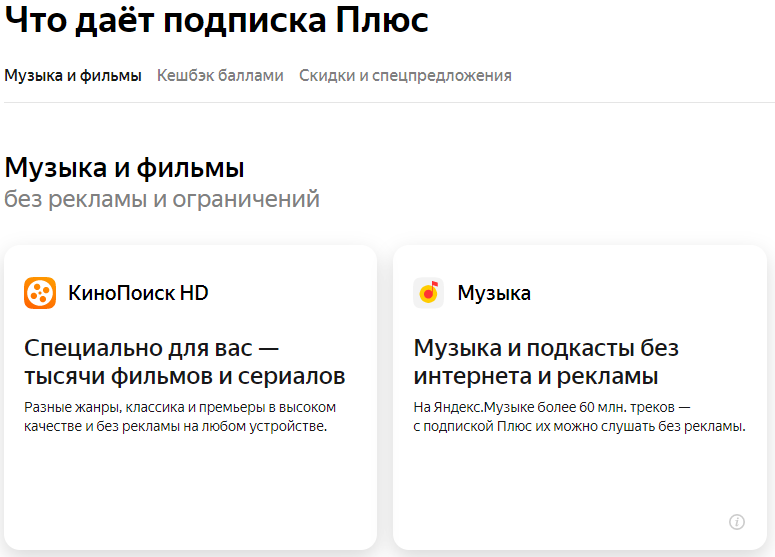
Task: Click the Музыка service name label
Action: point(494,293)
